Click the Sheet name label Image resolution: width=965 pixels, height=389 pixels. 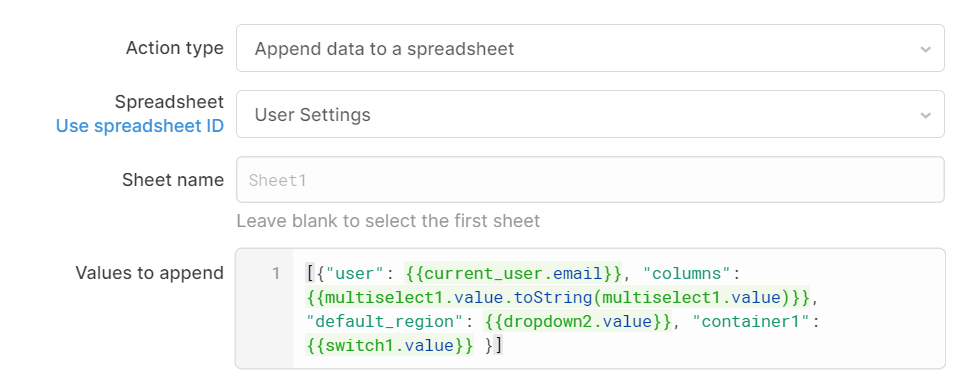click(173, 180)
